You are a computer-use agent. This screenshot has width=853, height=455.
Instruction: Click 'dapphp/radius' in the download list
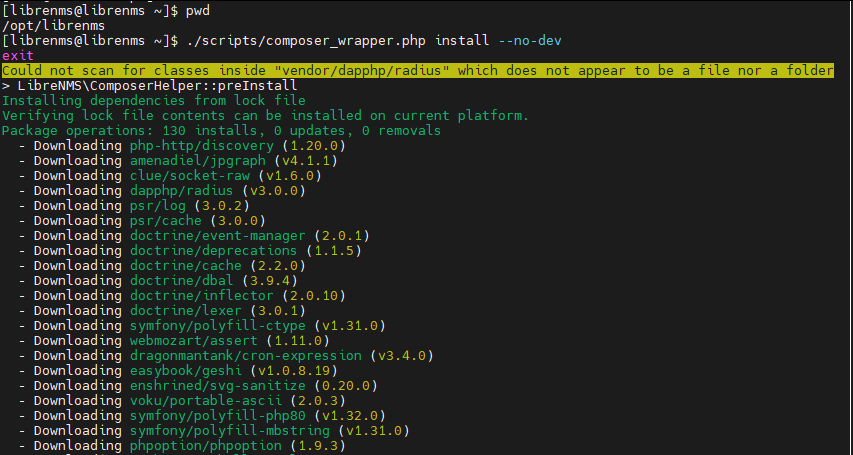click(x=181, y=190)
